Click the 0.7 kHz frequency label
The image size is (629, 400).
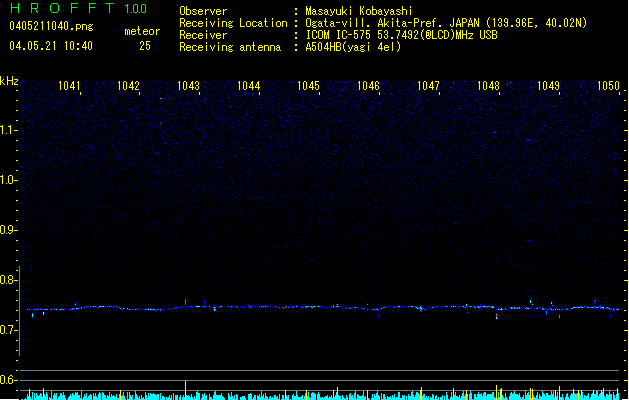coord(9,330)
